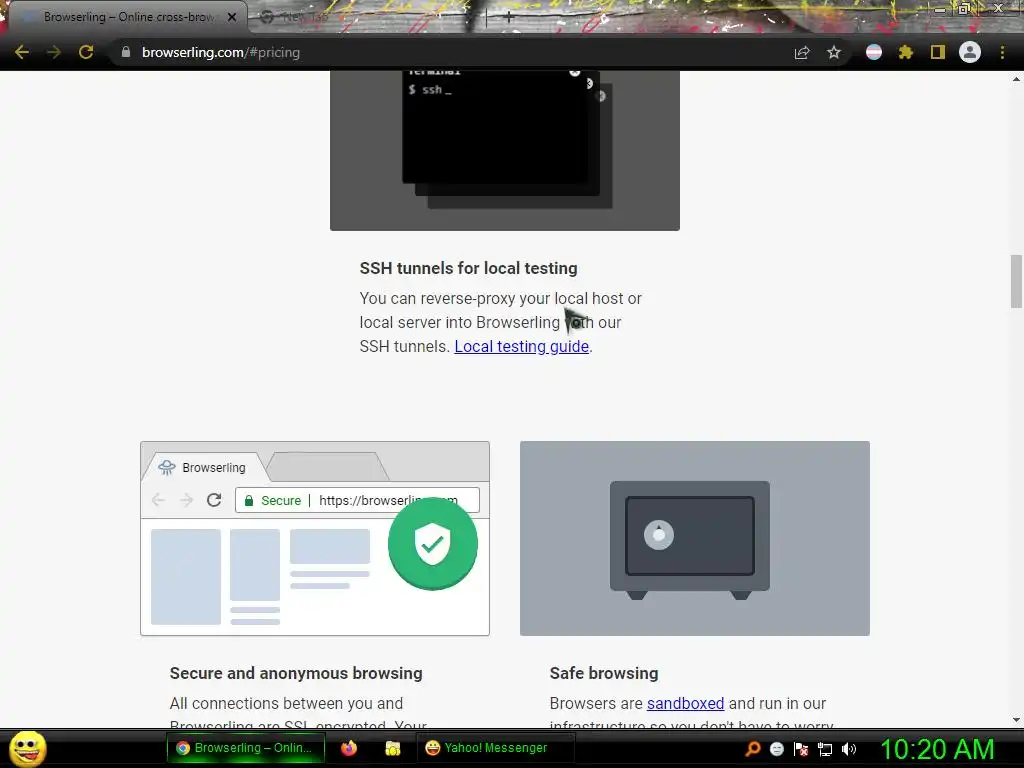Open the Chrome three-dot menu
Viewport: 1024px width, 768px height.
click(x=1002, y=52)
